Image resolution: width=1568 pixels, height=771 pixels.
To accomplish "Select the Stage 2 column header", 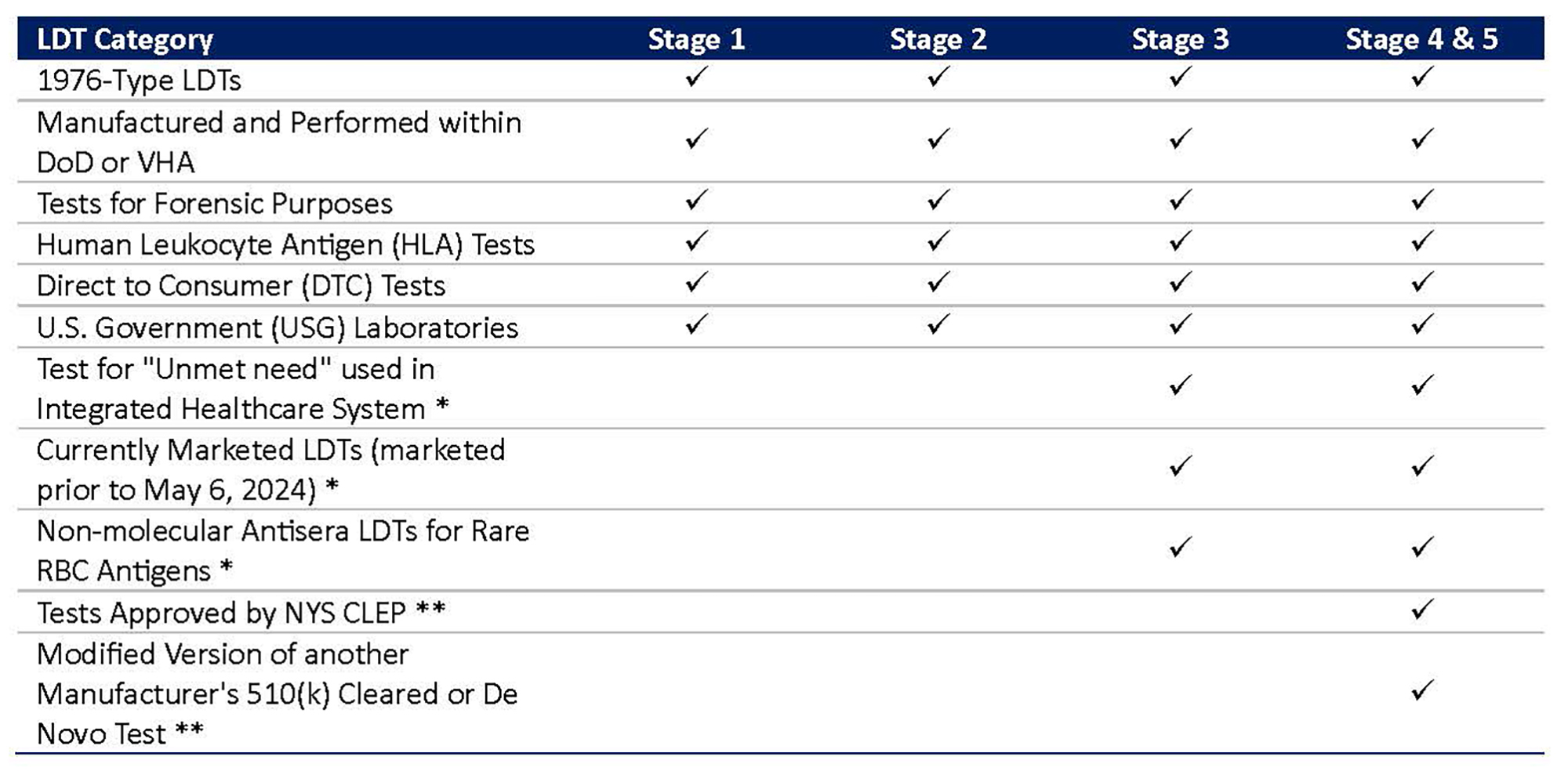I will click(938, 39).
